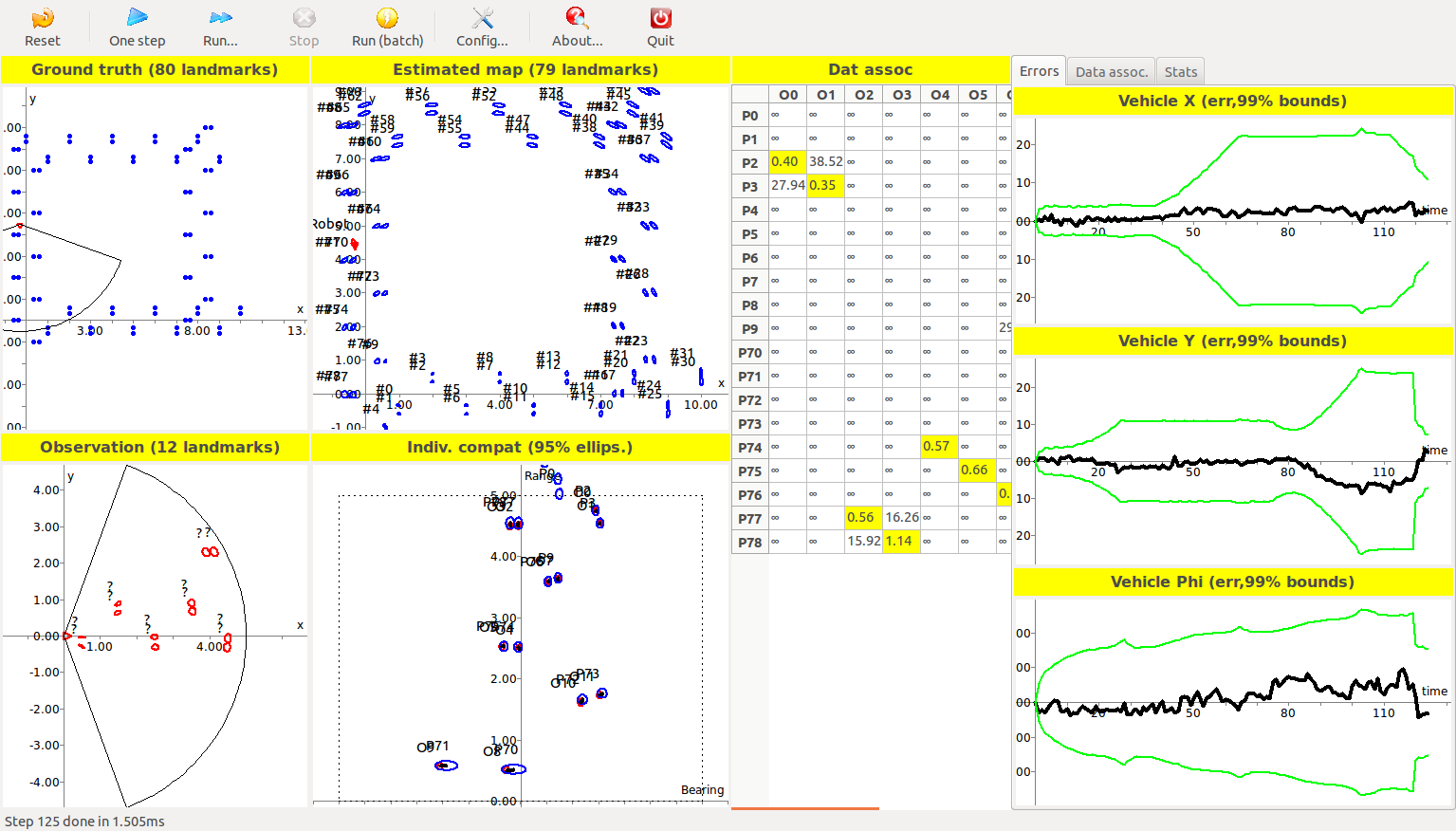The height and width of the screenshot is (831, 1456).
Task: Launch Run (batch) from the toolbar
Action: click(x=387, y=19)
